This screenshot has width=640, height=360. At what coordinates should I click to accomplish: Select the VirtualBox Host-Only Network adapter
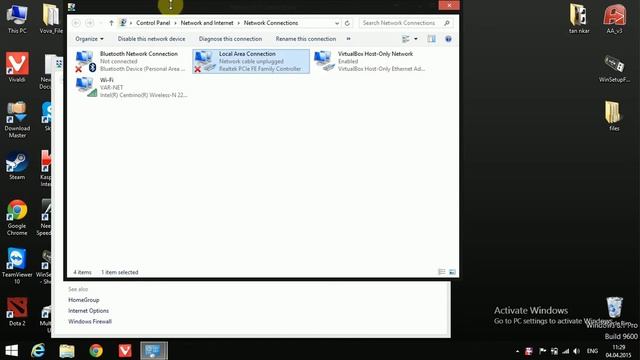pos(369,61)
